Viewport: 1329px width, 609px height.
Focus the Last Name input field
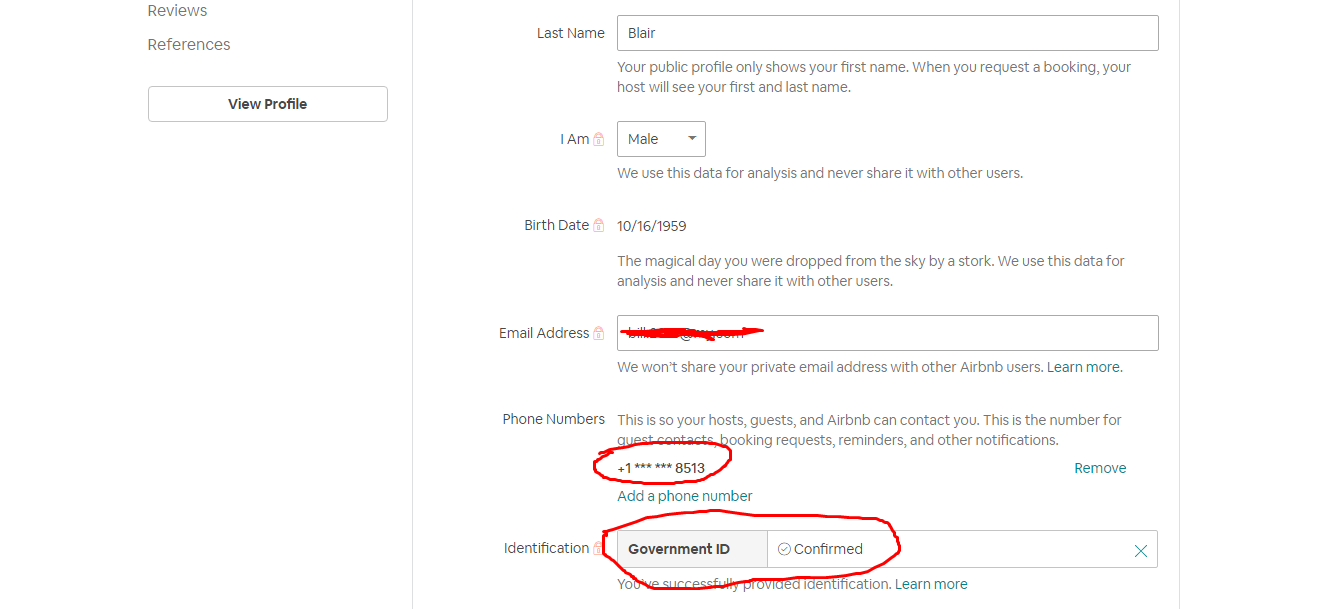click(887, 33)
